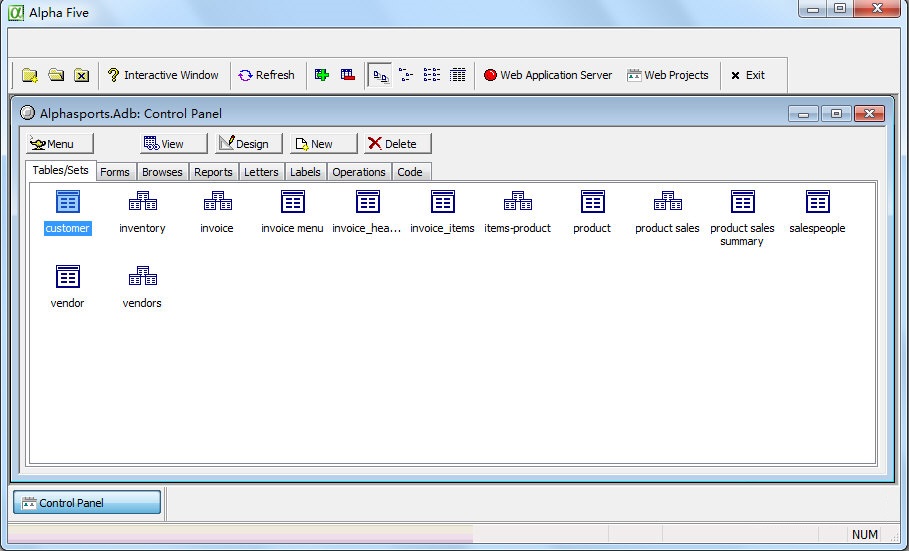
Task: Click the Design button
Action: click(x=249, y=144)
